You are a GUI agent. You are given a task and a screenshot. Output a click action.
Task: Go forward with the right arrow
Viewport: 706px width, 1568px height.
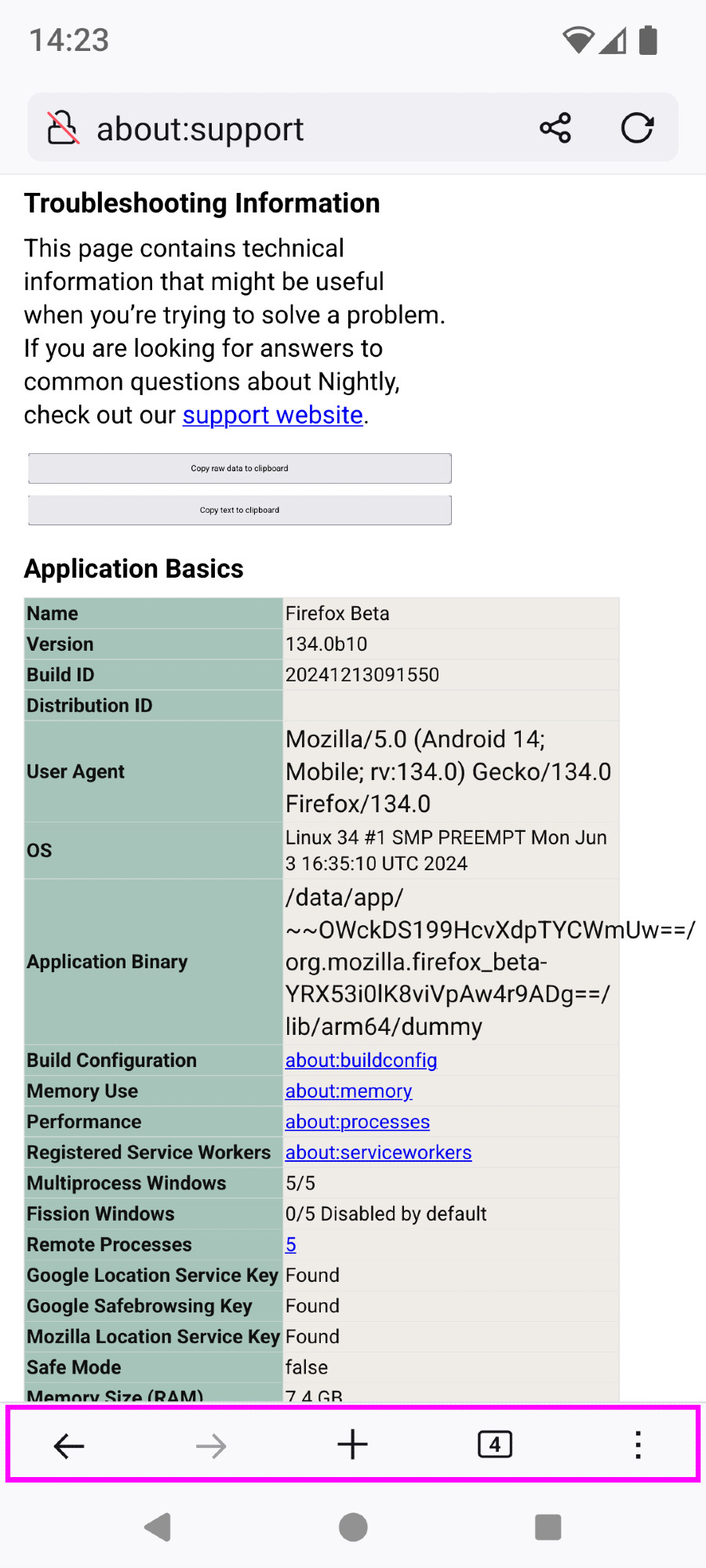coord(211,1445)
